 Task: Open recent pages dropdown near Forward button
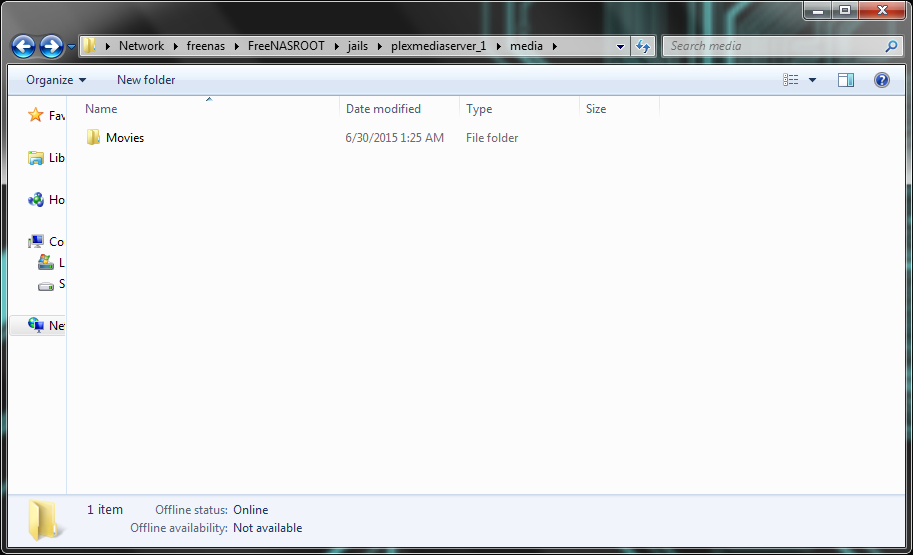click(x=72, y=46)
